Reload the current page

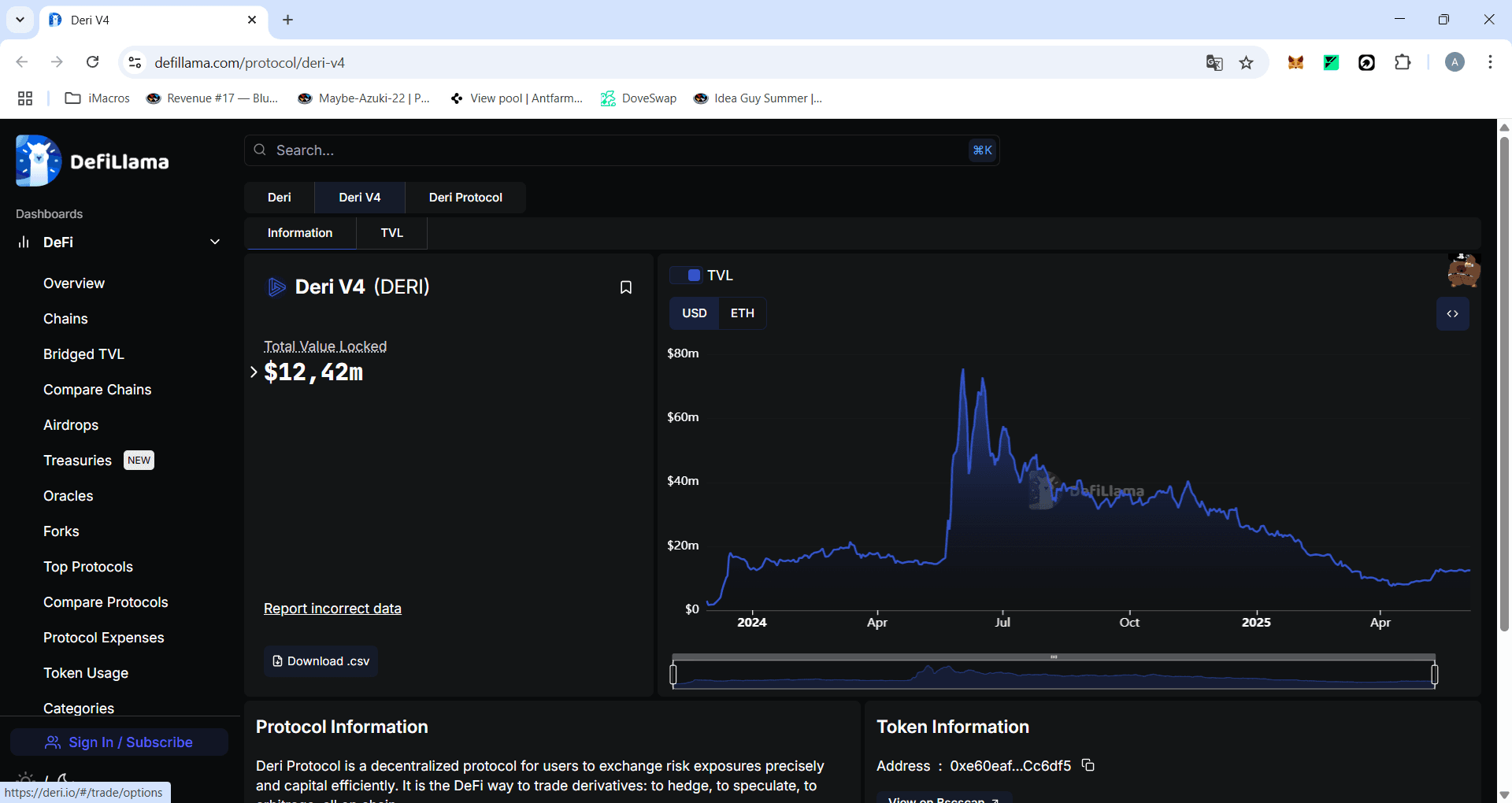(x=92, y=62)
